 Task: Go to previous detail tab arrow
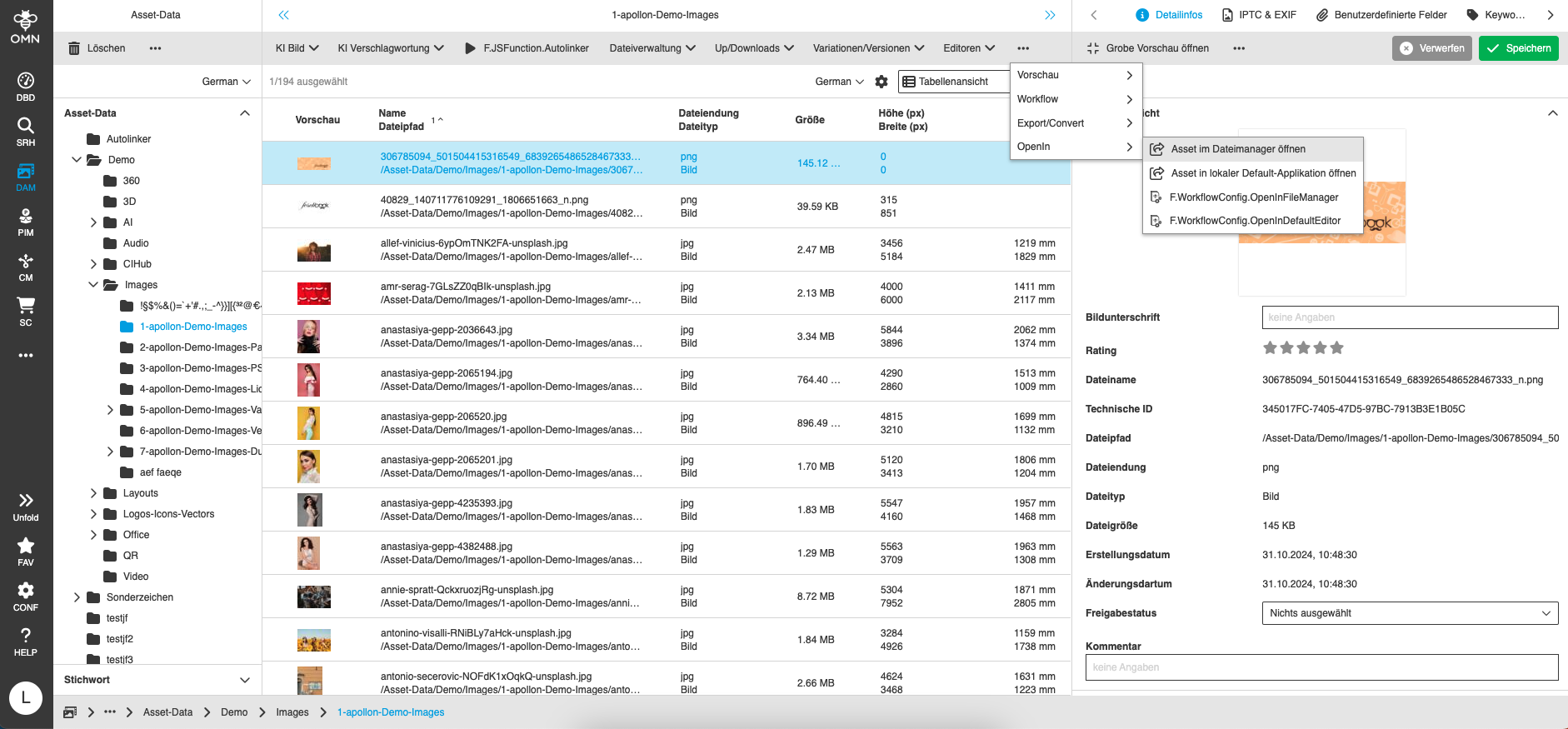[x=1094, y=15]
